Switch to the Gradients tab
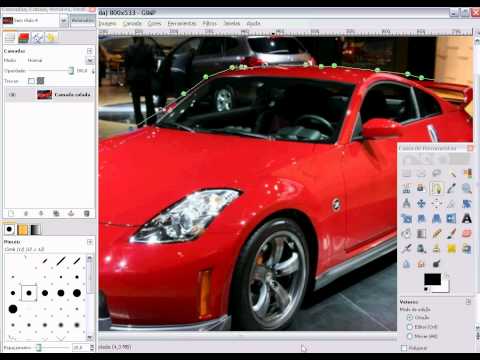480x360 pixels. pyautogui.click(x=35, y=229)
